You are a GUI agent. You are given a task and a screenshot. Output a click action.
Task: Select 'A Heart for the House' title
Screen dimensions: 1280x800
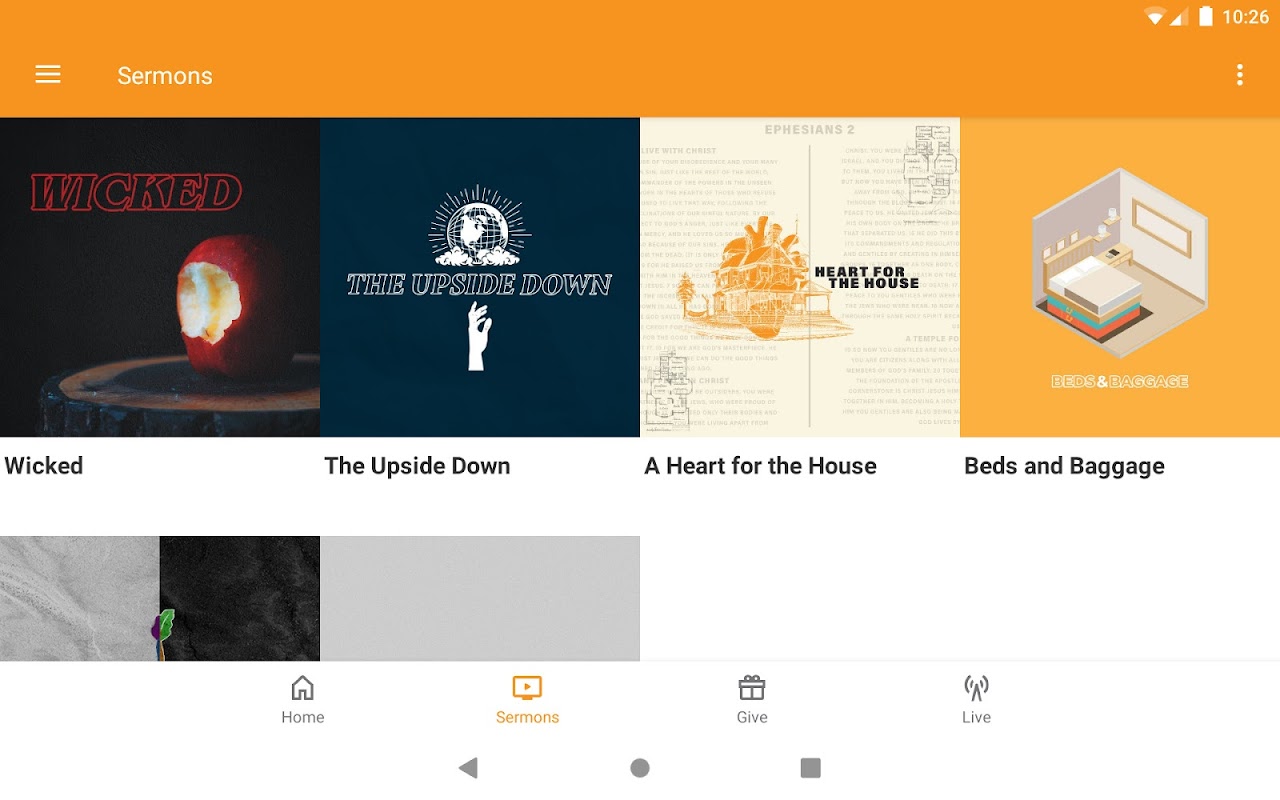[760, 466]
